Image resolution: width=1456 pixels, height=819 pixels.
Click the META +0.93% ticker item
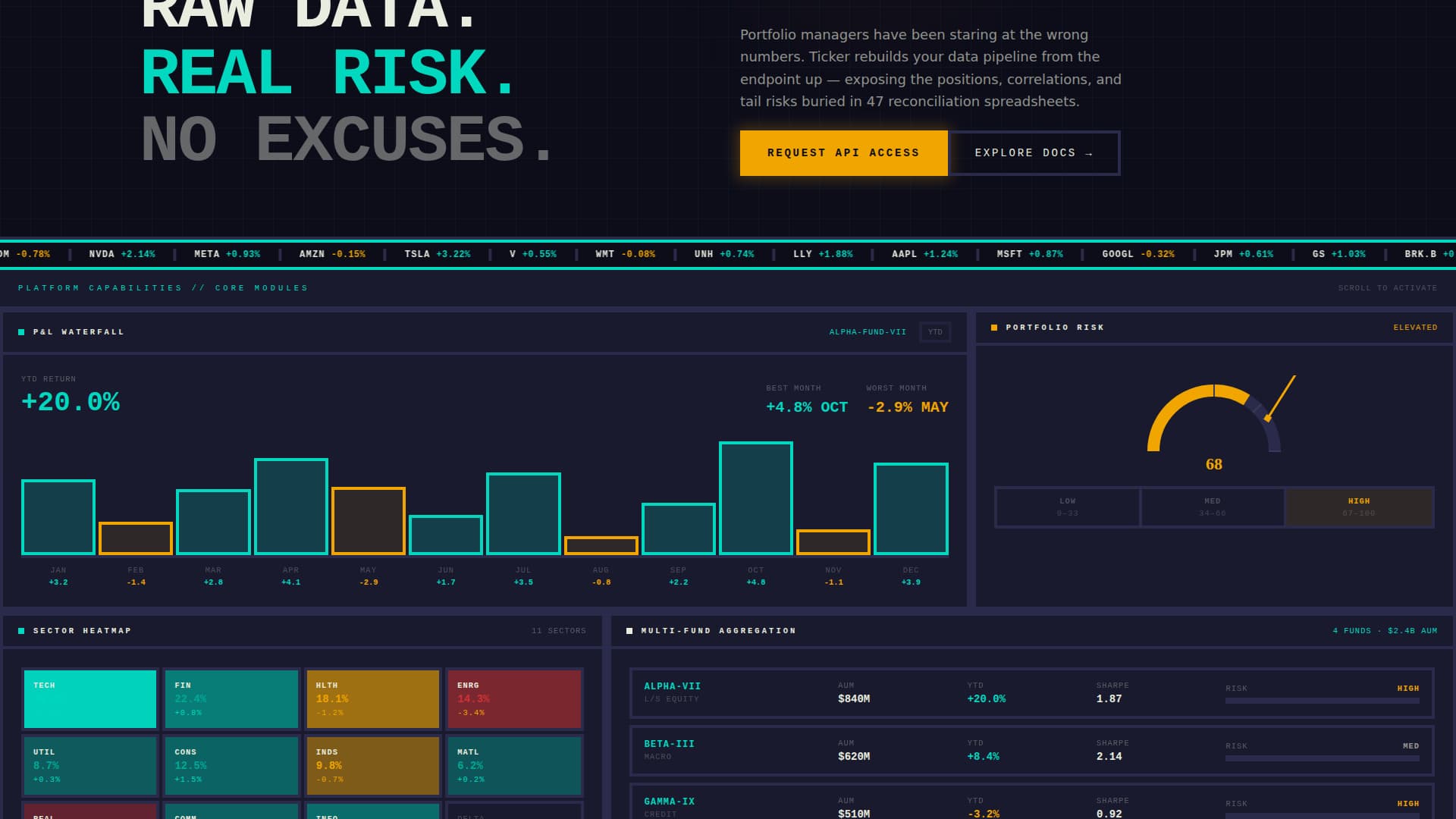click(x=227, y=254)
